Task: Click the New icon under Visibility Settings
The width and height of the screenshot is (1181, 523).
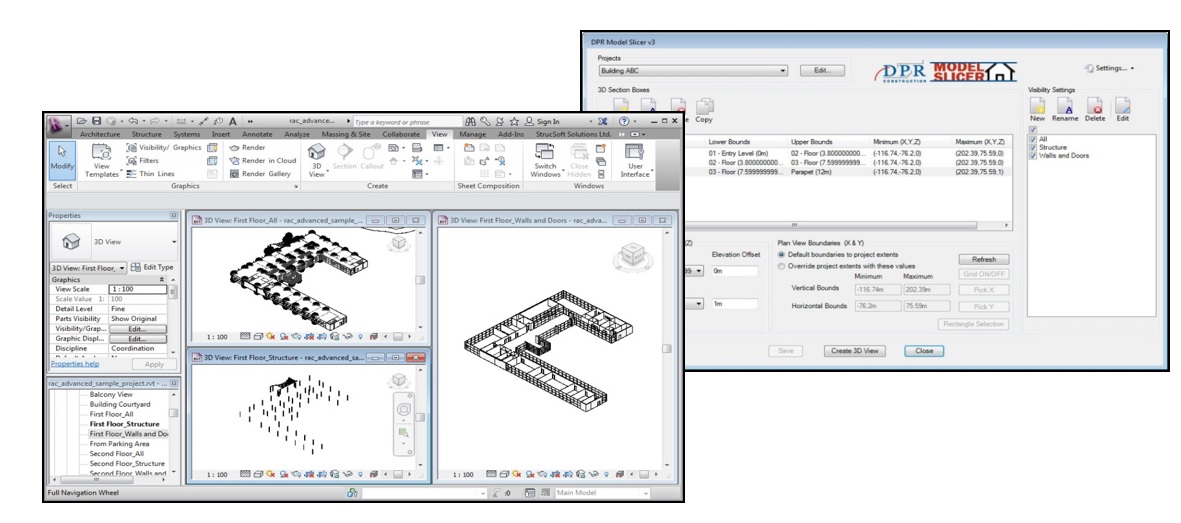Action: point(1037,109)
